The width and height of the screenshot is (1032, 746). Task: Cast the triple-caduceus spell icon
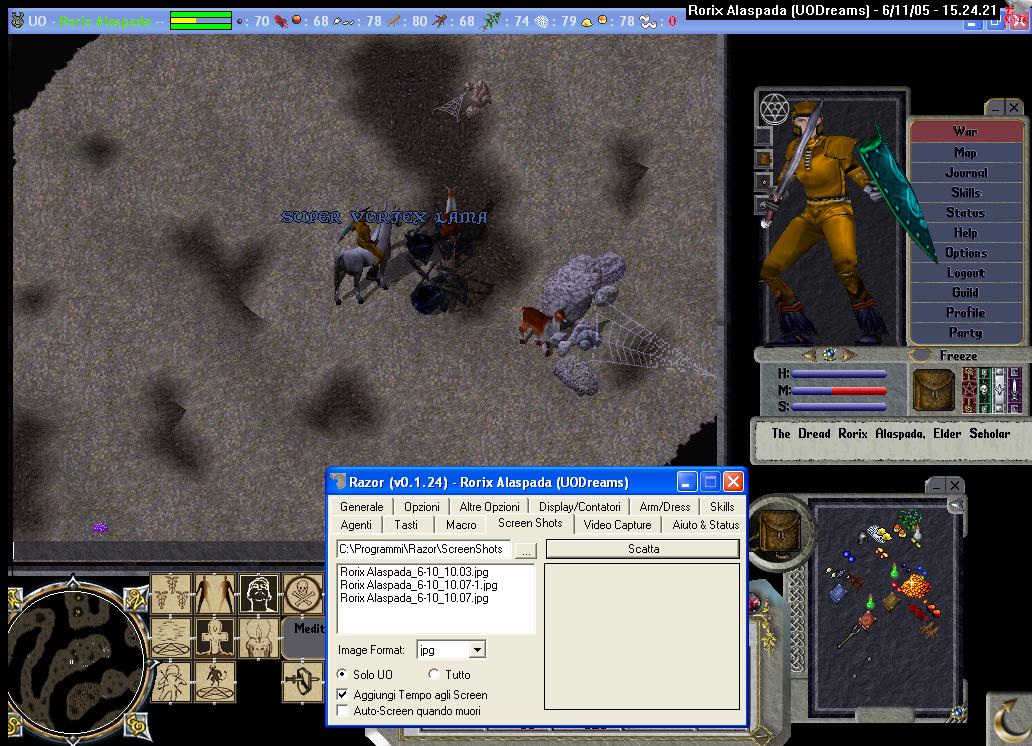[x=170, y=593]
